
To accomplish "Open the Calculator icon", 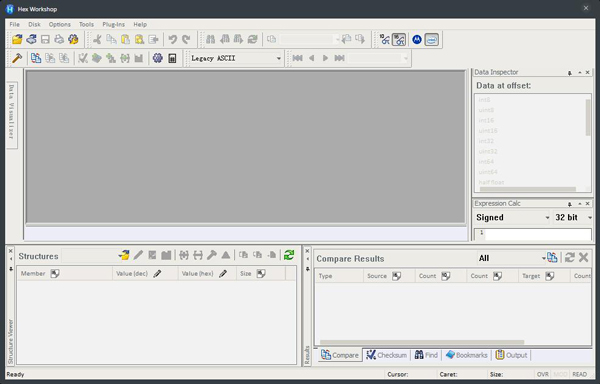I will point(172,58).
